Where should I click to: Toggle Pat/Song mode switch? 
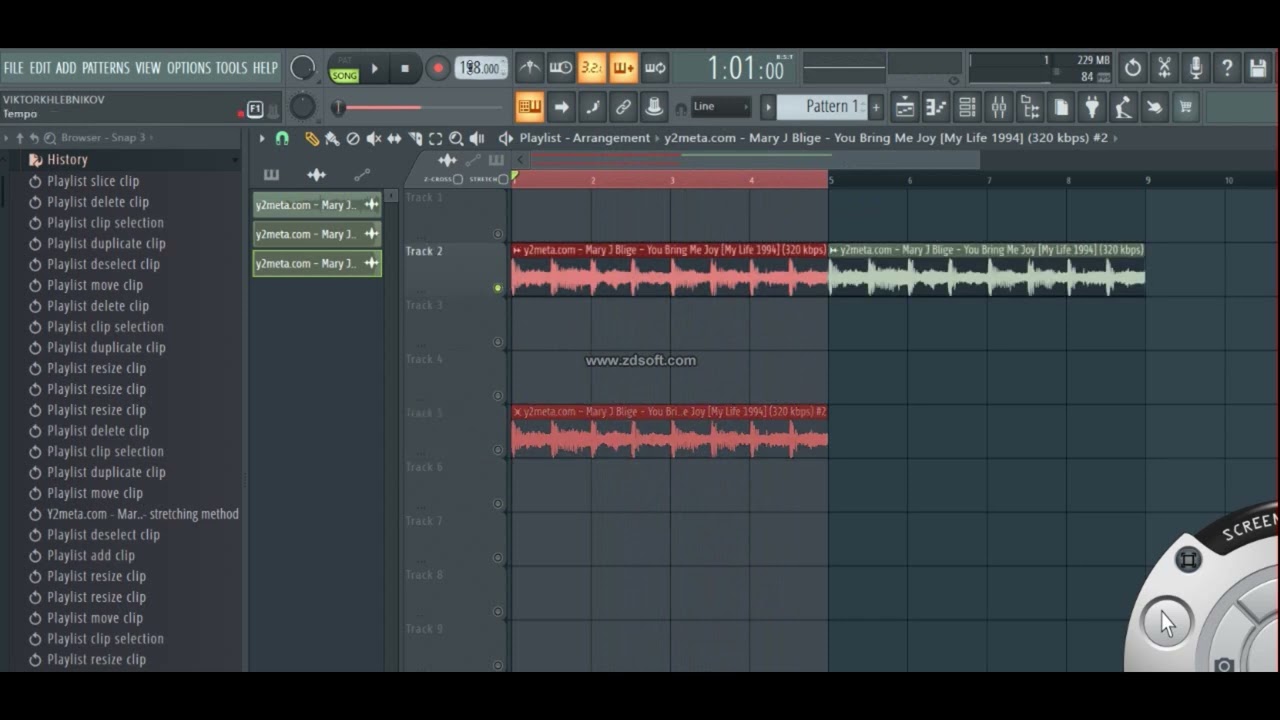click(x=344, y=69)
